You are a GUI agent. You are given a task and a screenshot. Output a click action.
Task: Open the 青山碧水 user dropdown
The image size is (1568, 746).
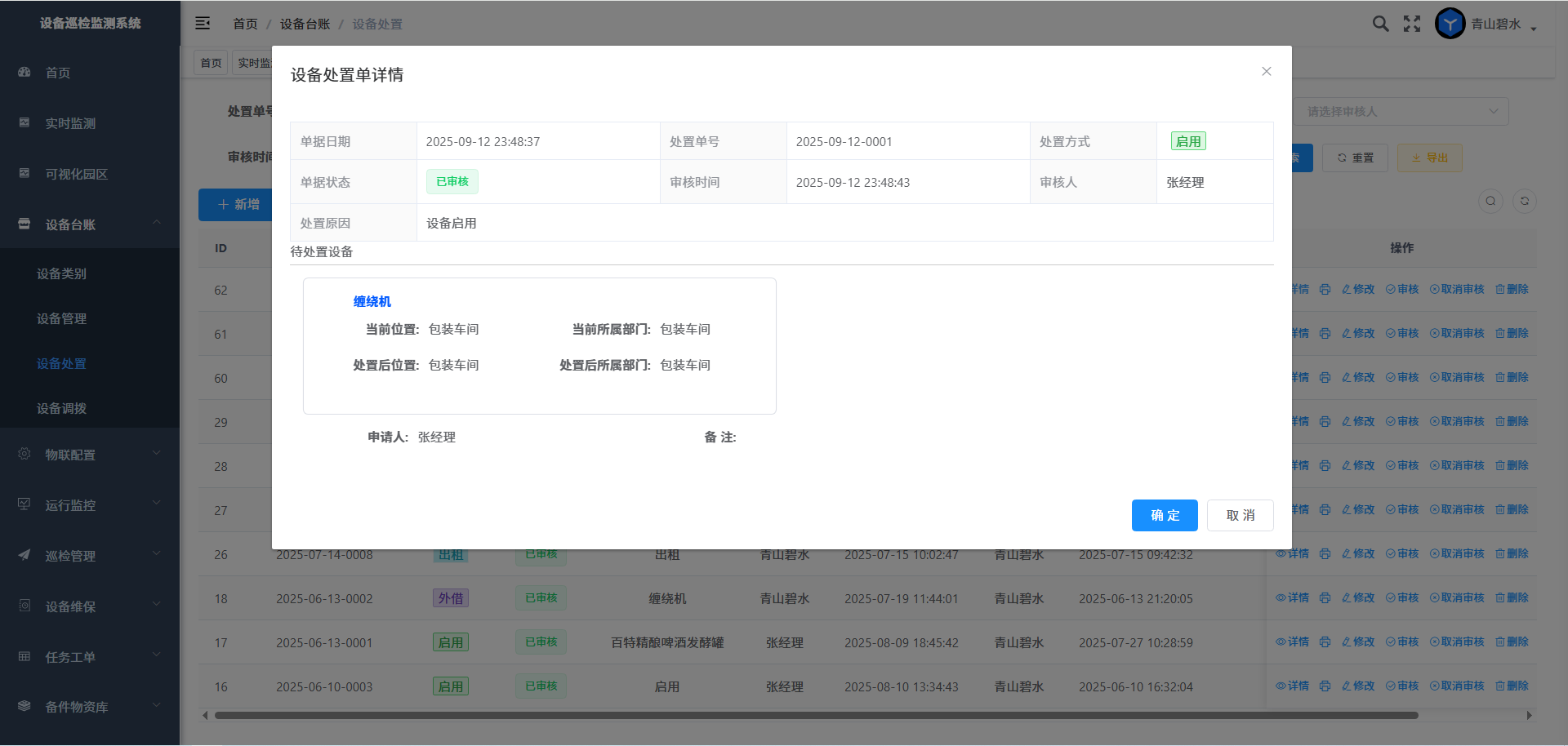(x=1503, y=24)
